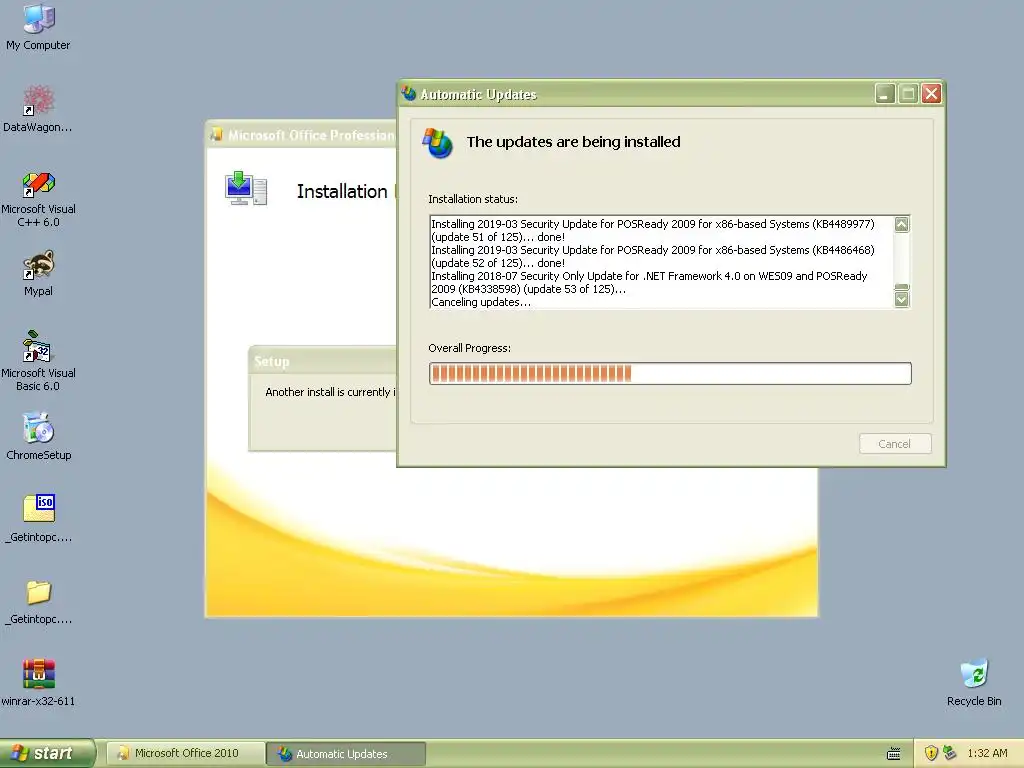This screenshot has height=768, width=1024.
Task: Click the Start button
Action: pyautogui.click(x=47, y=753)
